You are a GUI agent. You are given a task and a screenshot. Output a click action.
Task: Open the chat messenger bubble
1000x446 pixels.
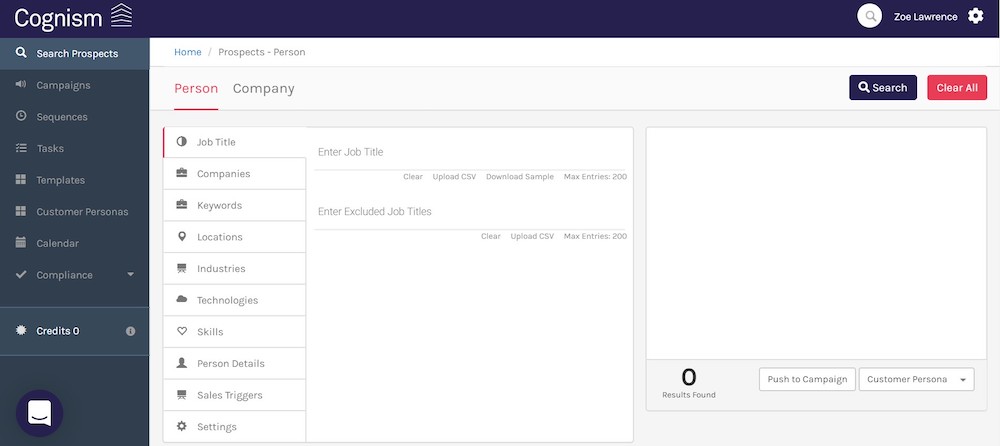click(x=40, y=413)
